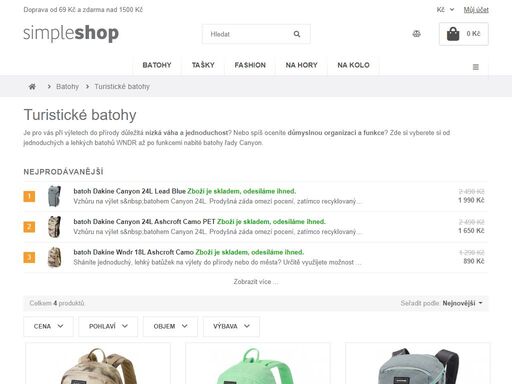Image resolution: width=512 pixels, height=384 pixels.
Task: Expand the Pohlaví filter dropdown
Action: [x=108, y=326]
